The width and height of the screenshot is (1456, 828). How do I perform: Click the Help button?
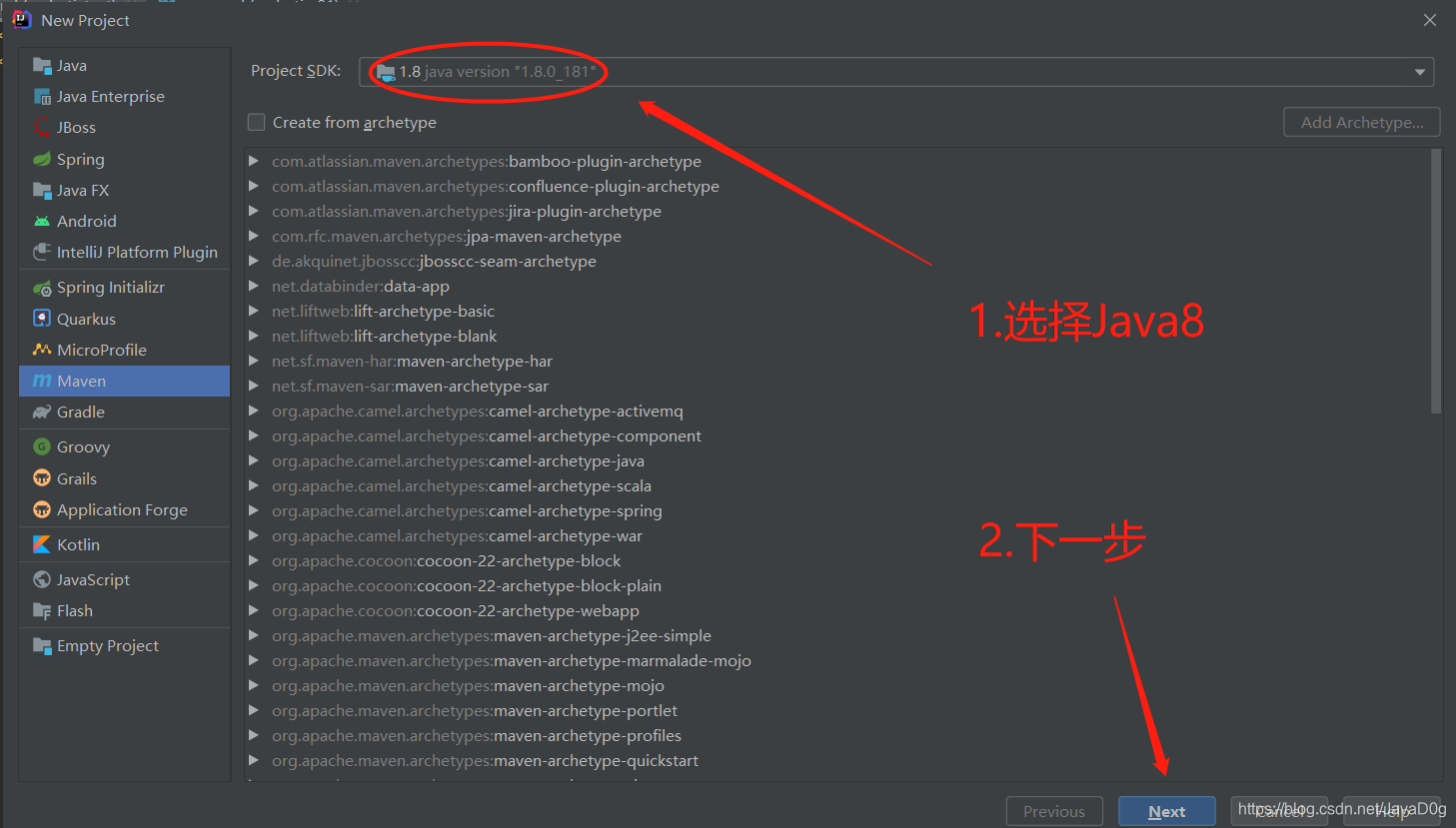point(1392,811)
